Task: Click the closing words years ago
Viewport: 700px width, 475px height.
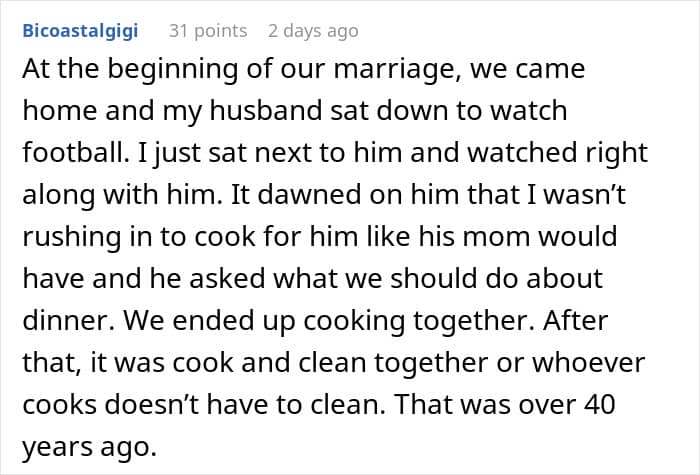Action: 90,447
